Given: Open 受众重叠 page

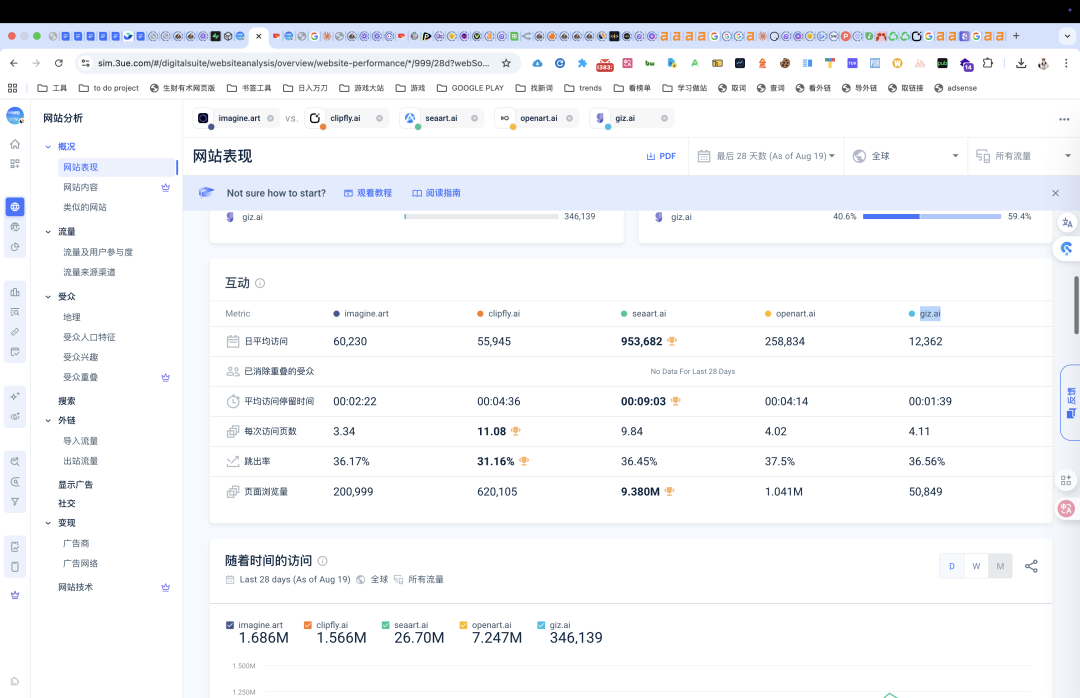Looking at the screenshot, I should click(x=81, y=378).
